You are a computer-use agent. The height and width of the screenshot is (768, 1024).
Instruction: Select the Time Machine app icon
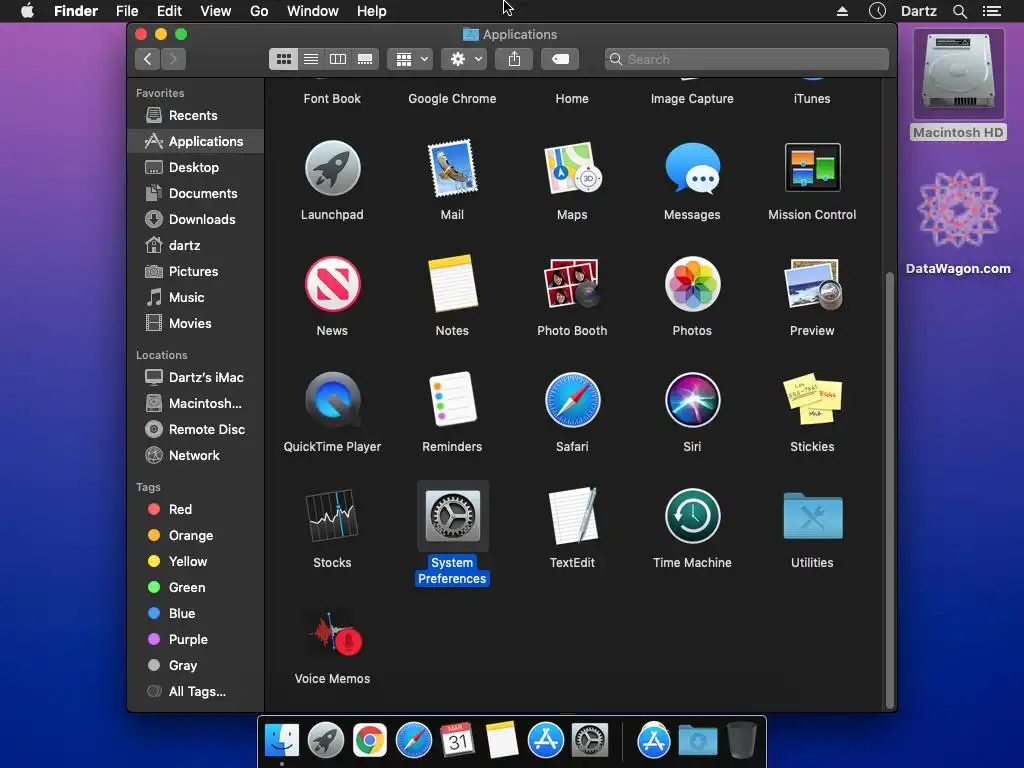coord(692,516)
